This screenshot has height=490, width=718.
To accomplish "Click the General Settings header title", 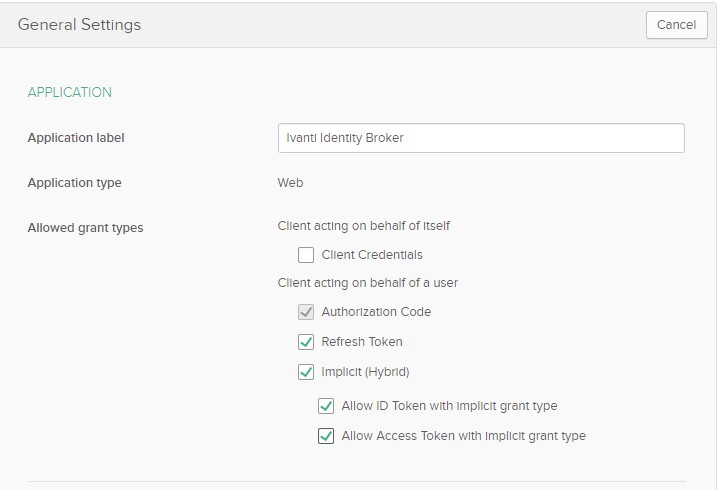I will [79, 24].
